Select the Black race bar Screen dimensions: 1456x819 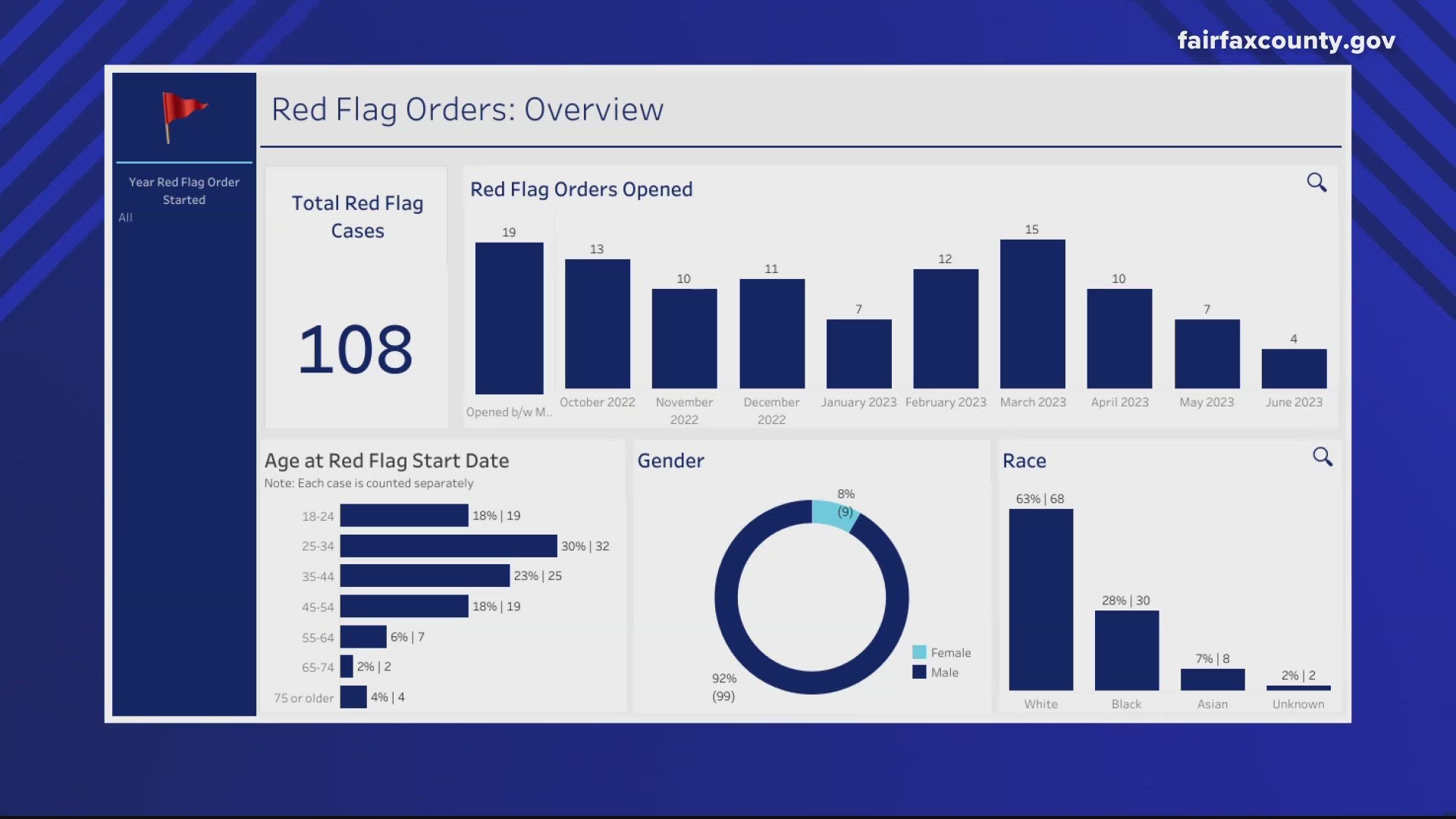tap(1127, 651)
